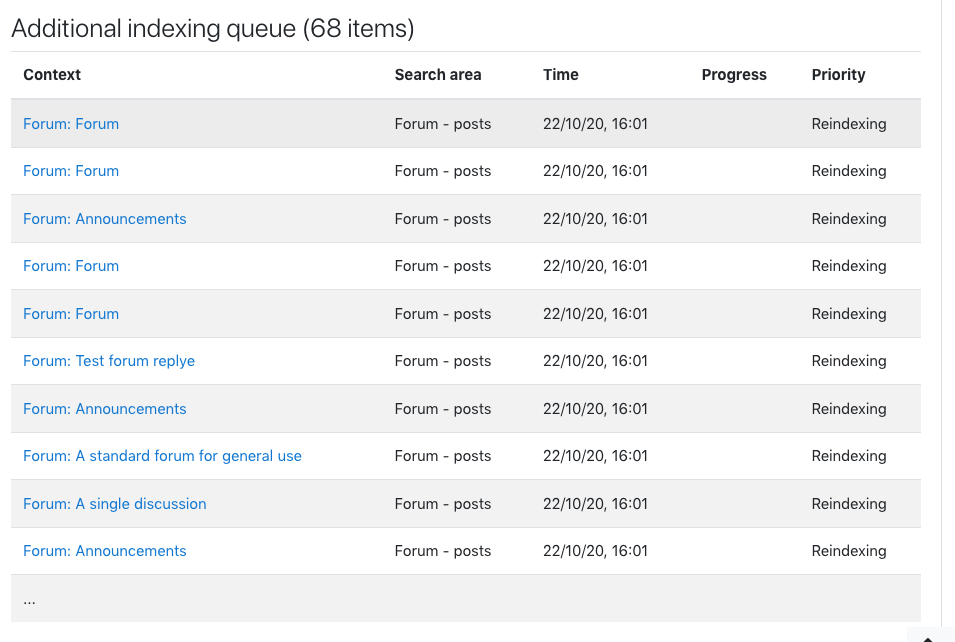Screen dimensions: 955x642
Task: Open the last Forum: Announcements link in the table
Action: tap(105, 551)
